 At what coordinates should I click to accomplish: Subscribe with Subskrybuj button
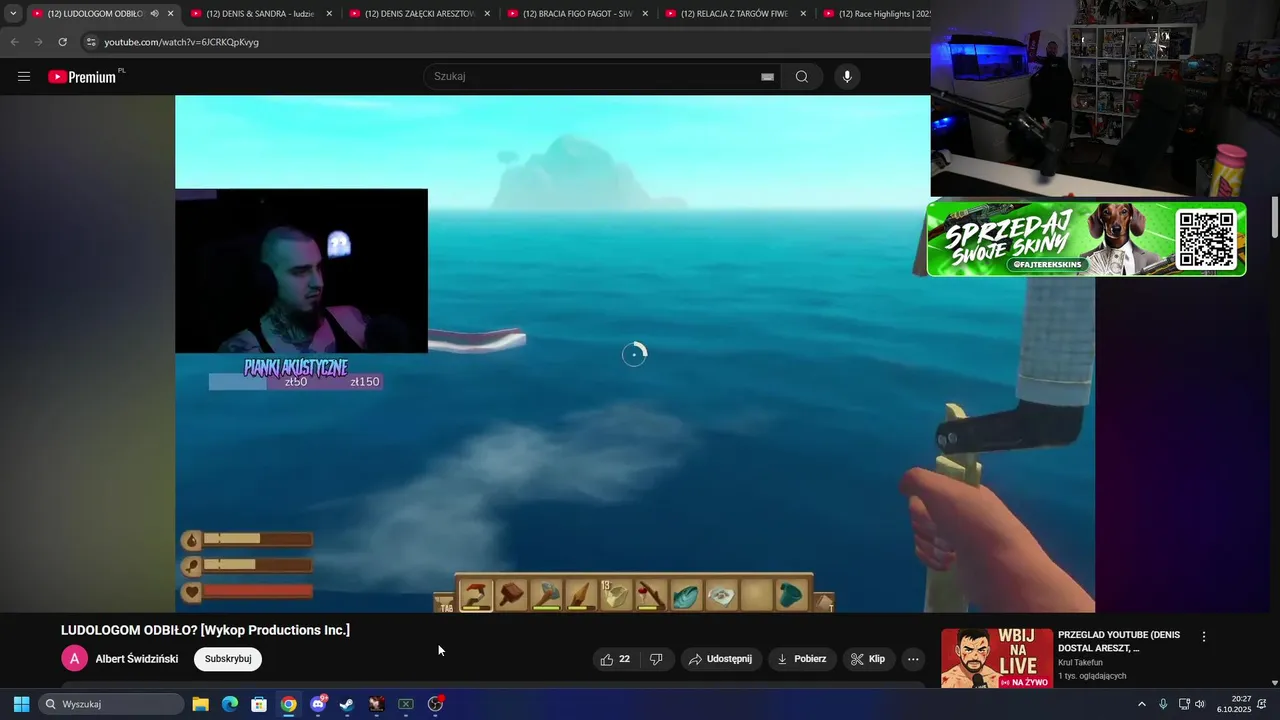click(228, 659)
